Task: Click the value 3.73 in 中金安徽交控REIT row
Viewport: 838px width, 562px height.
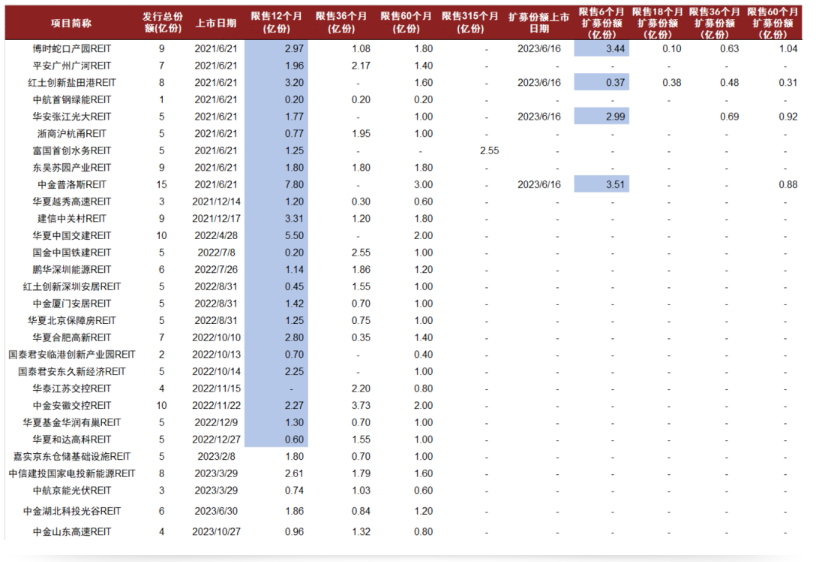Action: (361, 406)
